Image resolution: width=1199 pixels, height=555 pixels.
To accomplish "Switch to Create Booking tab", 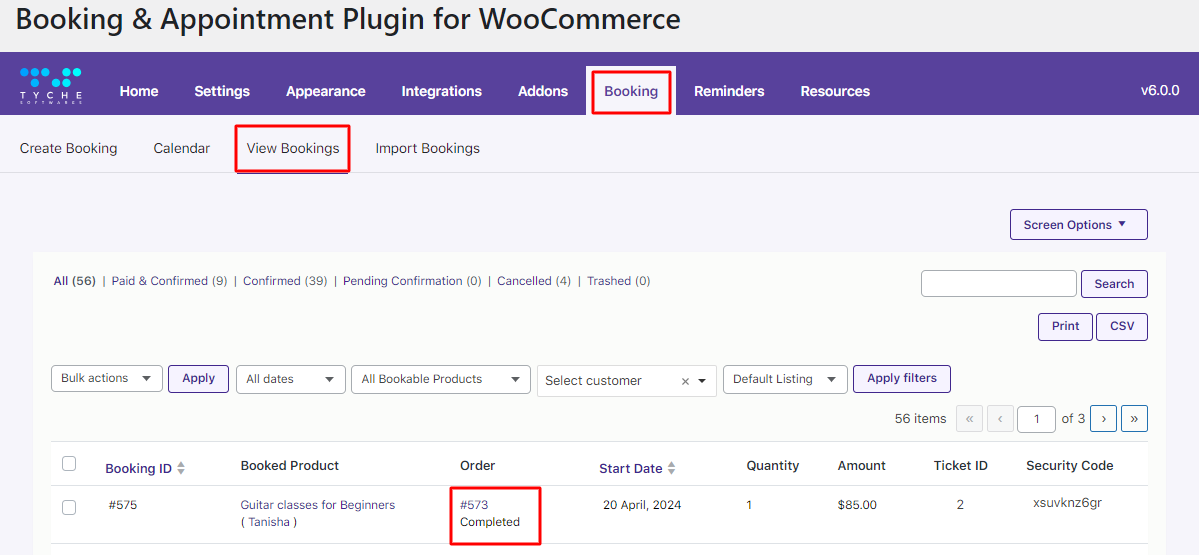I will click(69, 148).
